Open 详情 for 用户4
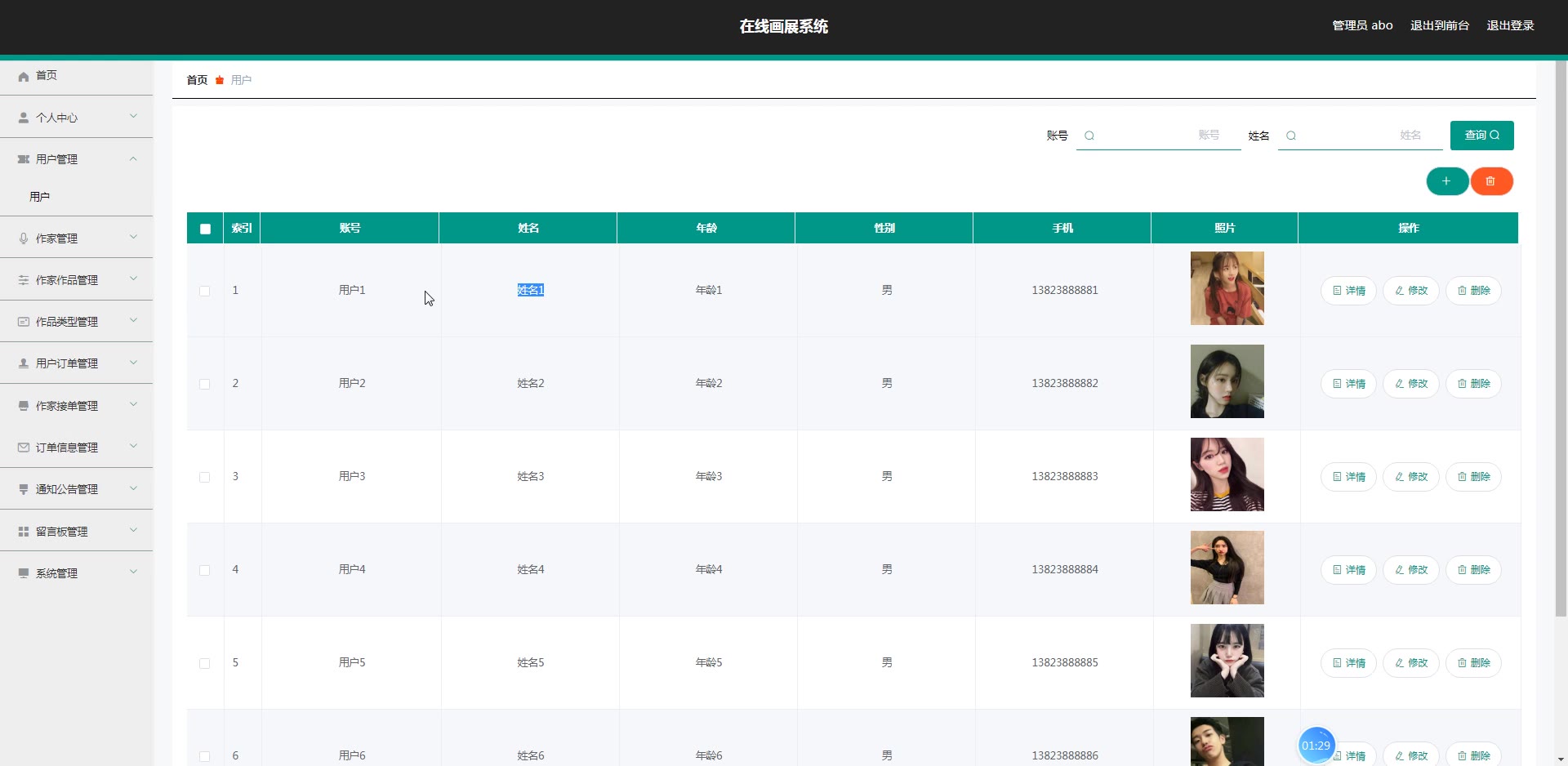The height and width of the screenshot is (766, 1568). pyautogui.click(x=1348, y=570)
